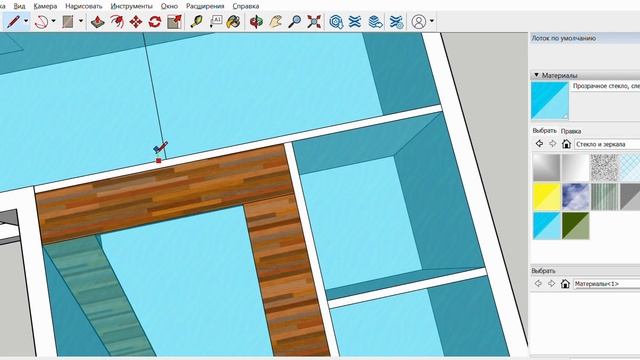Open the Extension Warehouse
640x360 pixels.
tap(355, 21)
